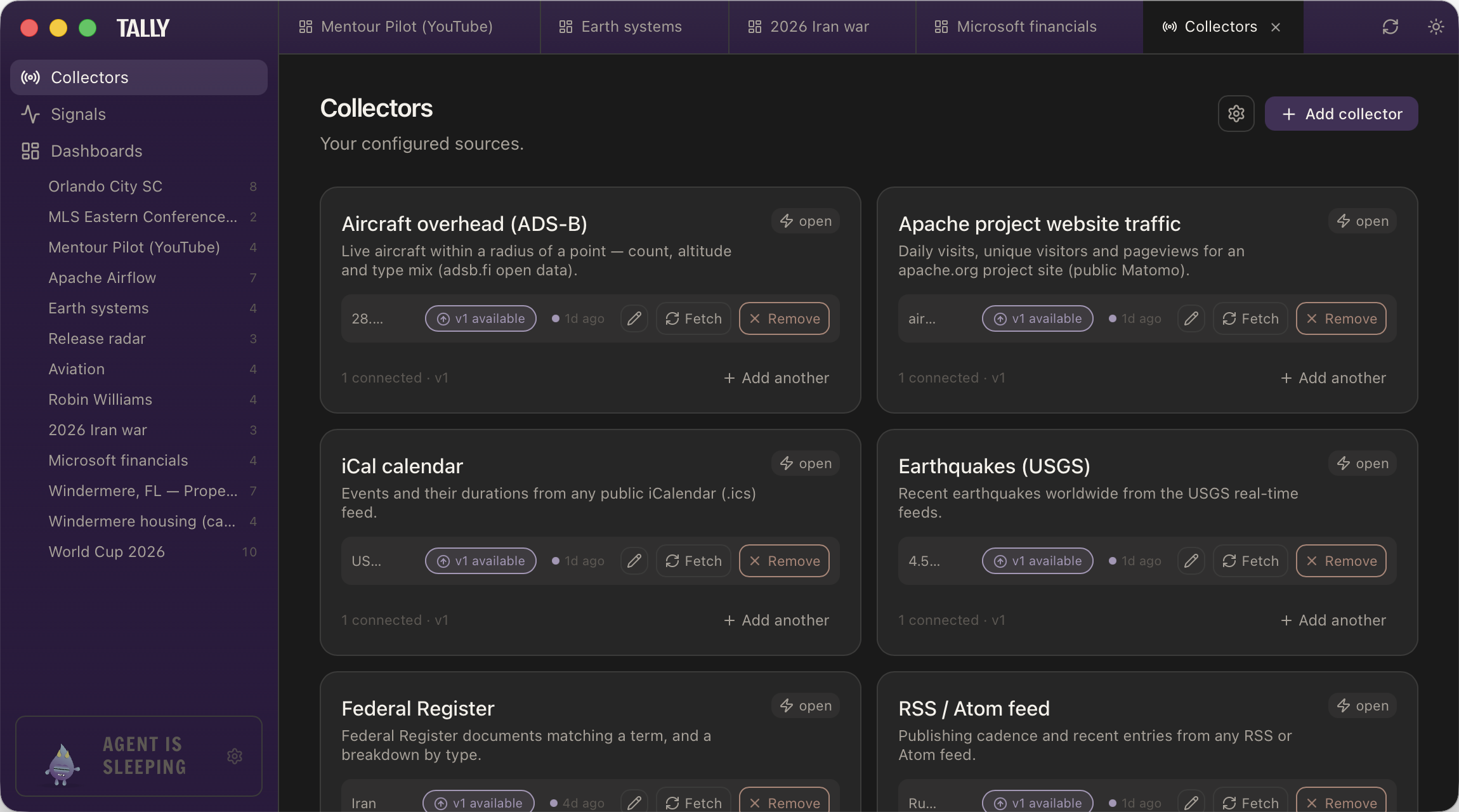Remove the iCal calendar source
The image size is (1459, 812).
(x=784, y=561)
